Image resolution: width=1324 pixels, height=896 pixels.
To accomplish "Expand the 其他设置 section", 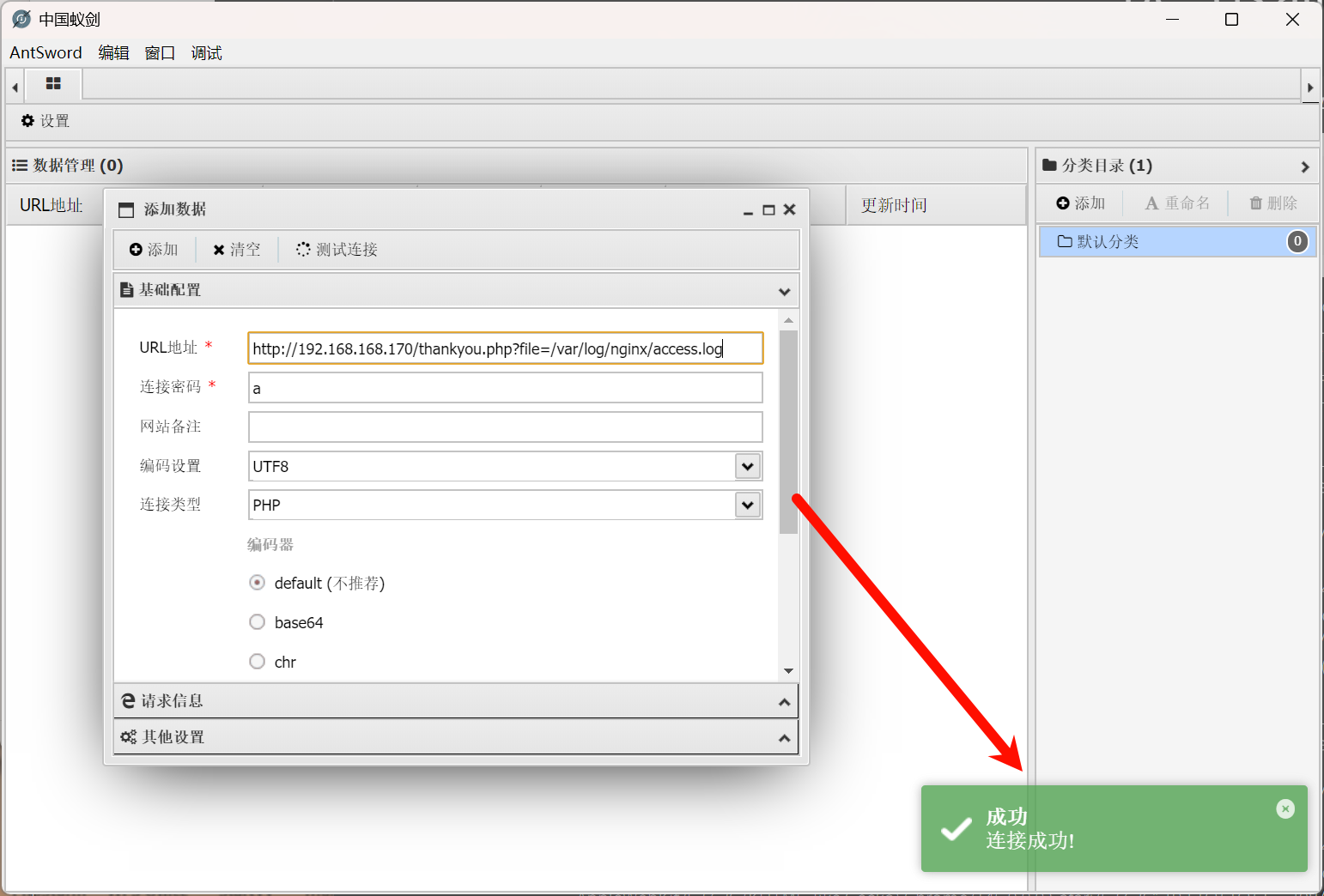I will point(784,738).
